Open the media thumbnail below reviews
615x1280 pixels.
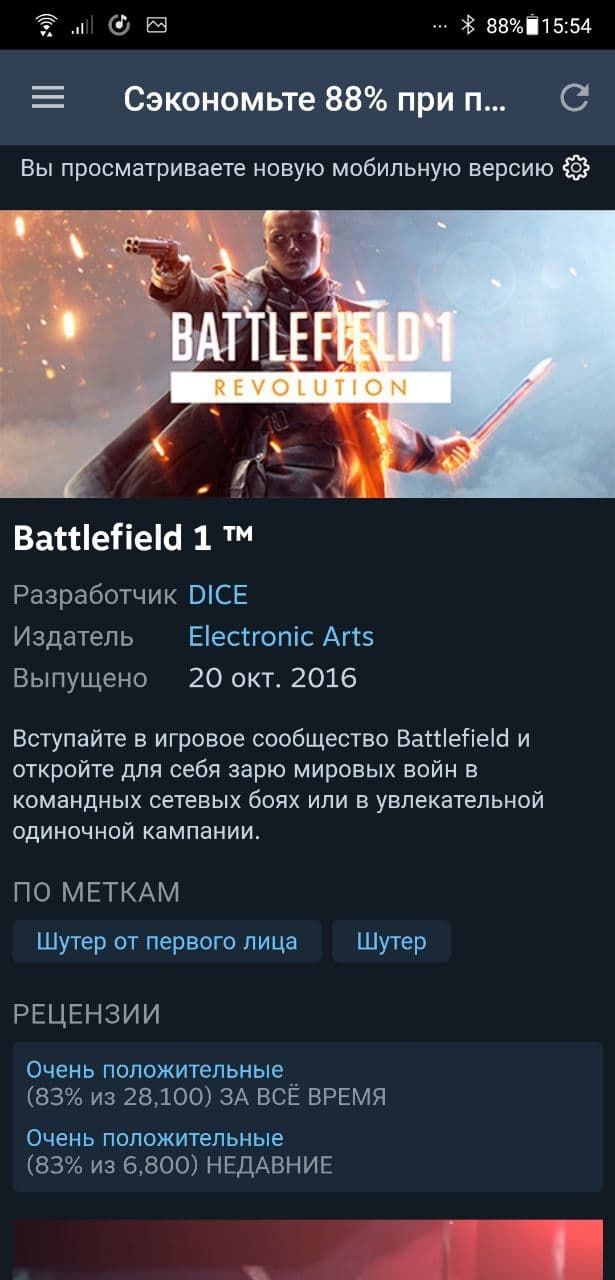(307, 1250)
